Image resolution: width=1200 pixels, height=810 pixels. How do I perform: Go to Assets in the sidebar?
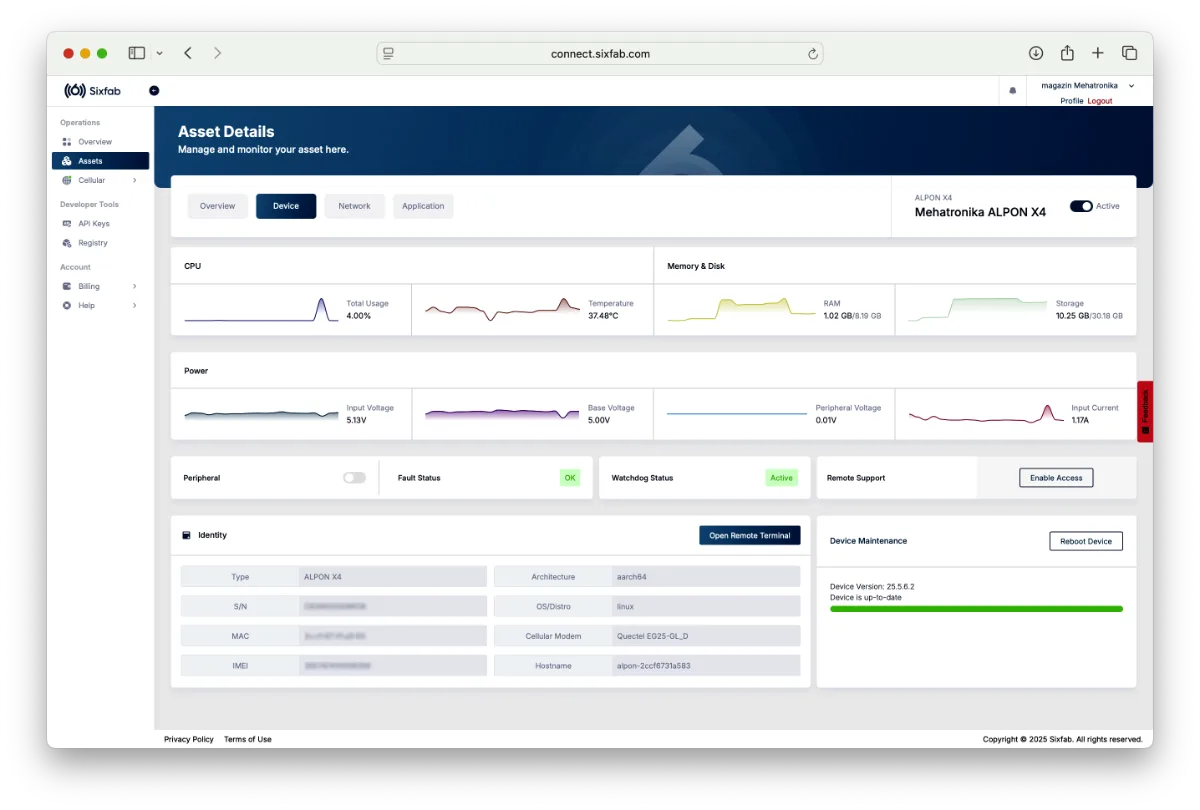point(100,161)
